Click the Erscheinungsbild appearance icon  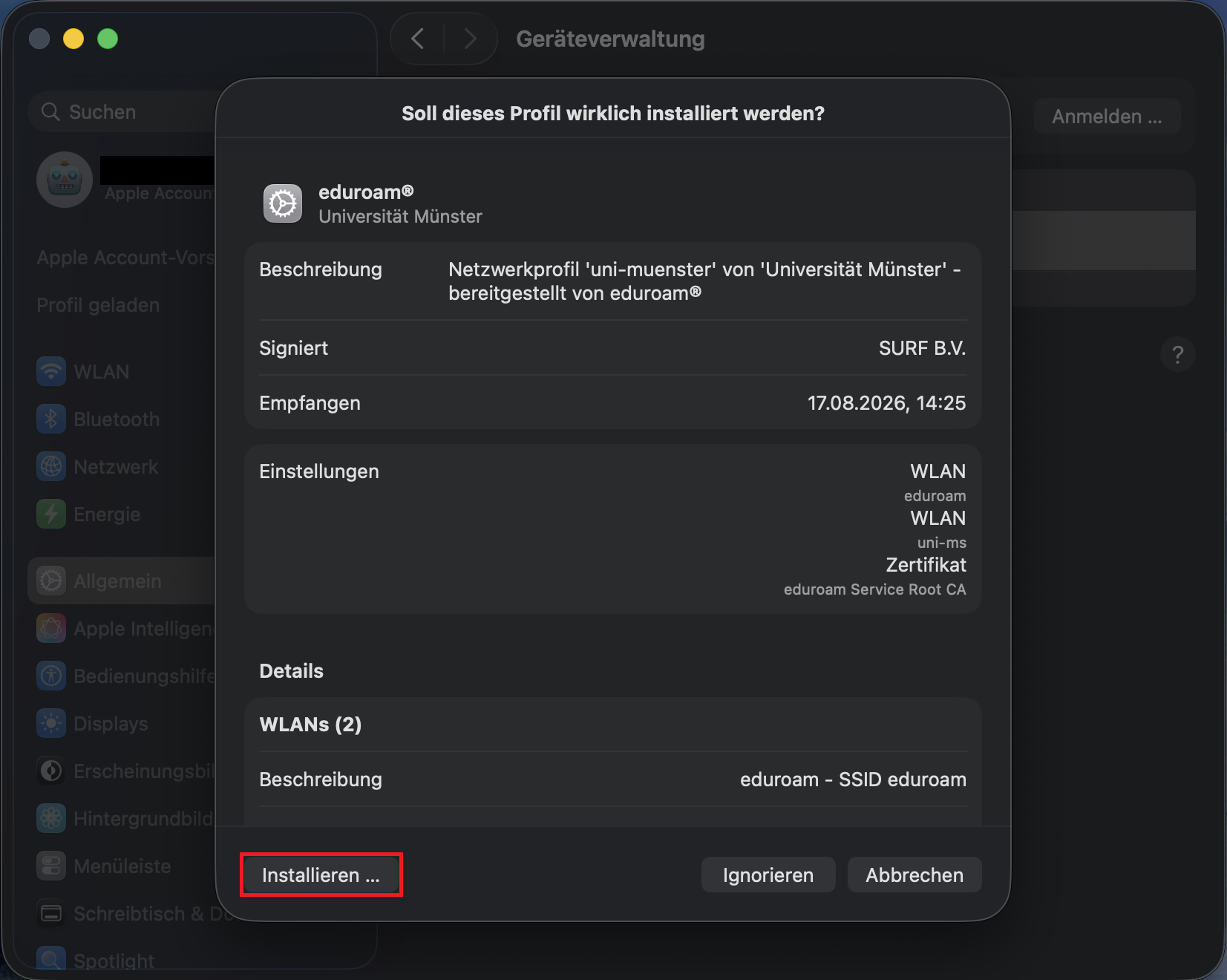click(51, 771)
